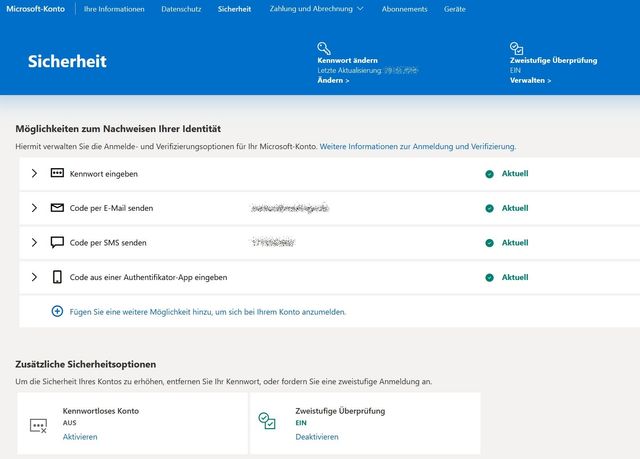Click Verwalten link under Zweistufige Überprüfung
The image size is (640, 459).
[x=530, y=80]
